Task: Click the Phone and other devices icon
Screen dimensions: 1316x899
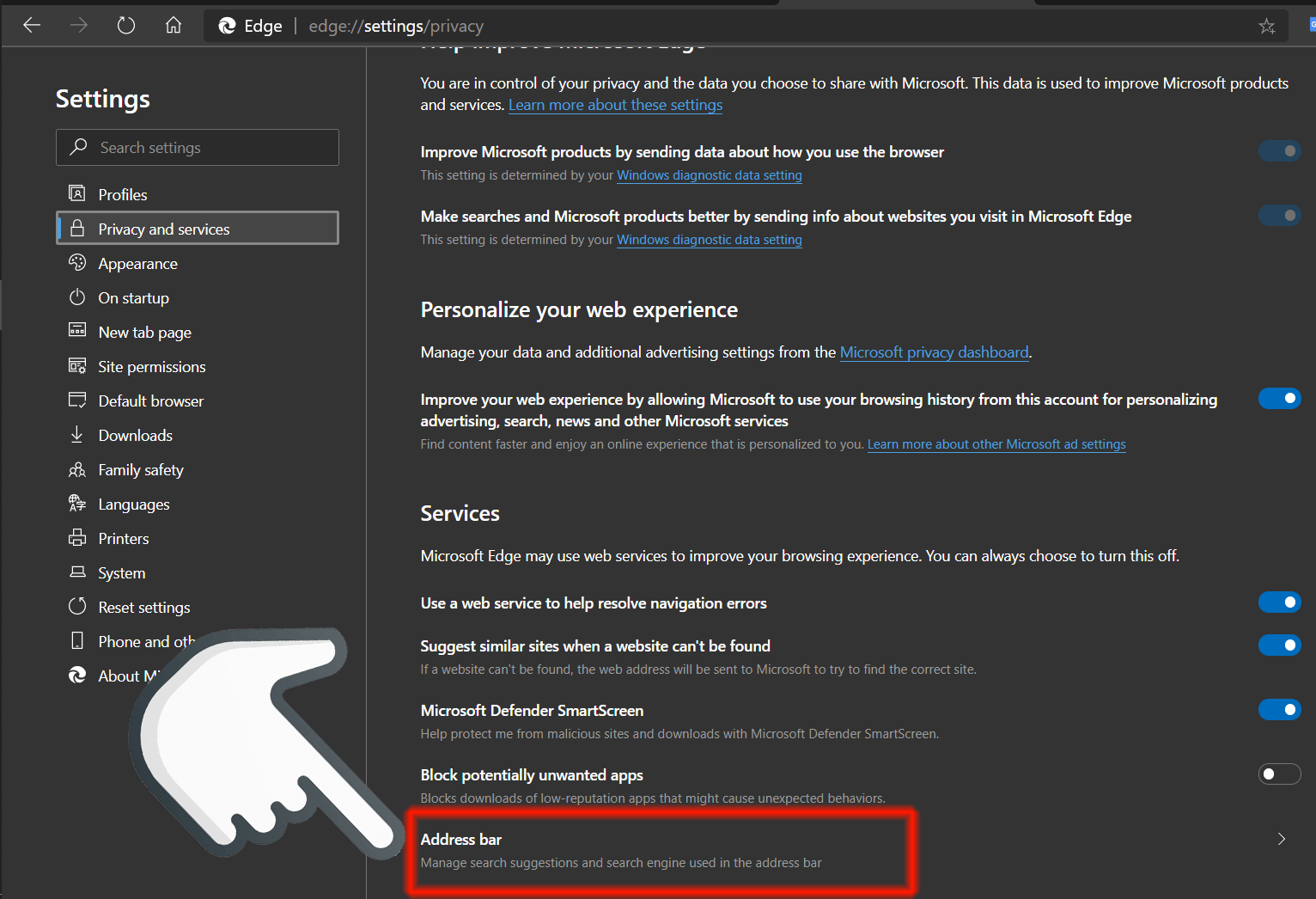Action: pos(77,641)
